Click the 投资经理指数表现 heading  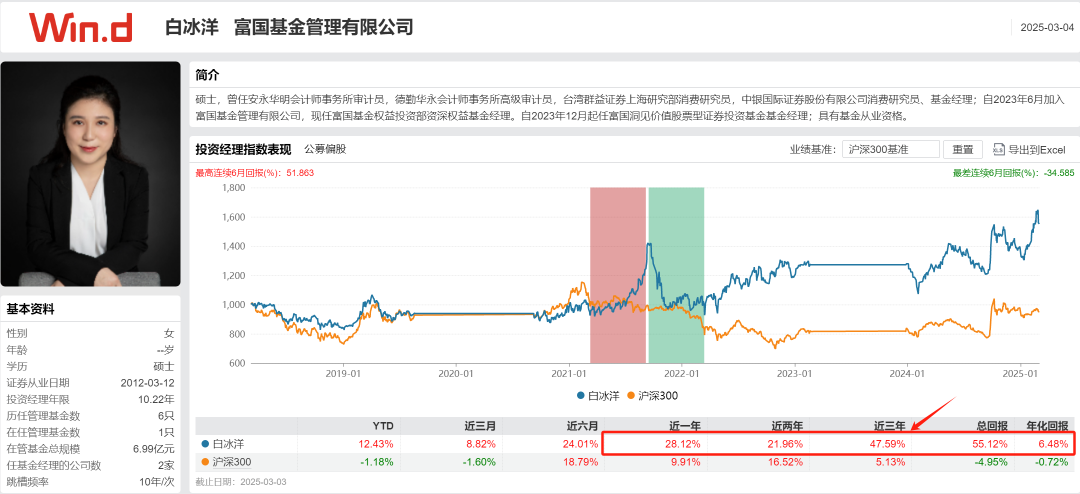tap(243, 149)
